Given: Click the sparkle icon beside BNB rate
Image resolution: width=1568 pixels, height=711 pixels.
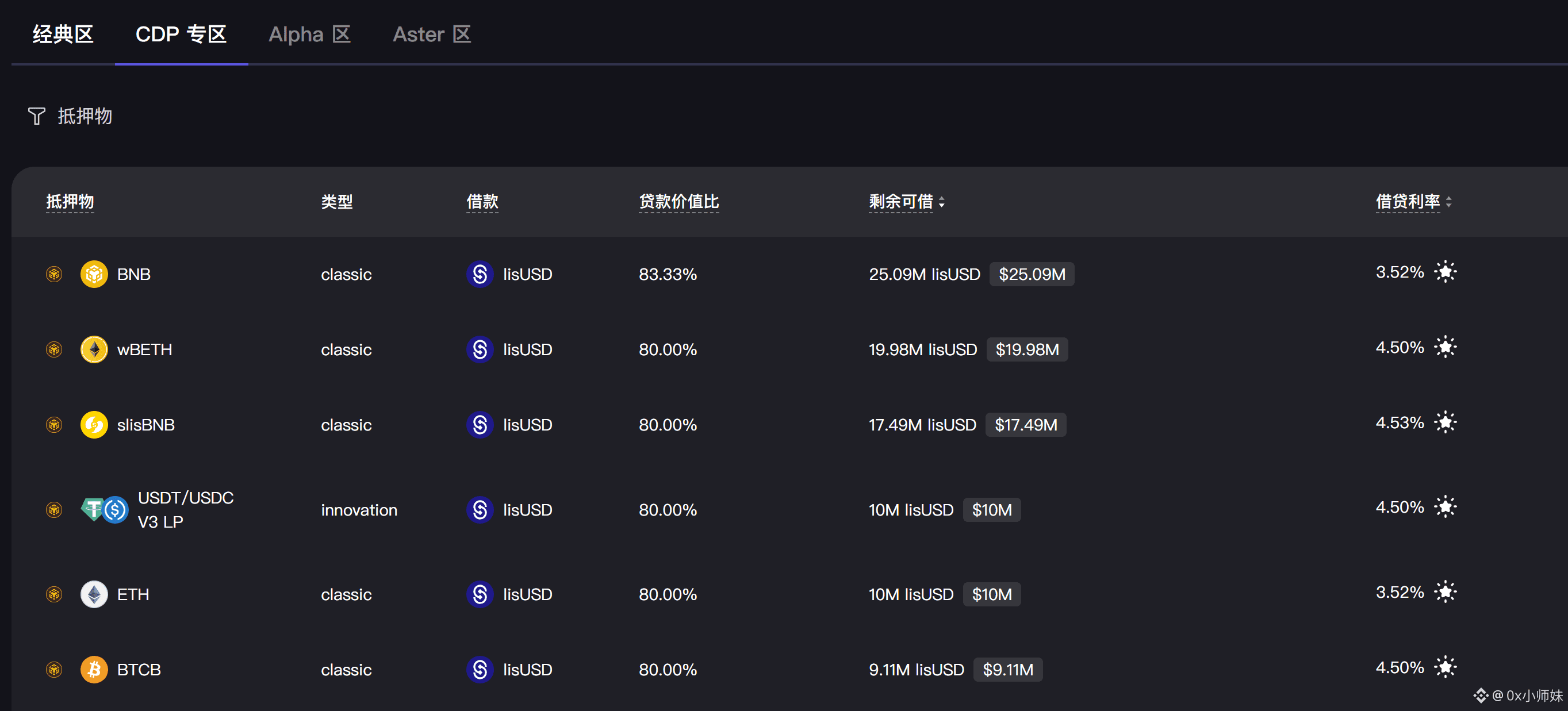Looking at the screenshot, I should coord(1445,272).
